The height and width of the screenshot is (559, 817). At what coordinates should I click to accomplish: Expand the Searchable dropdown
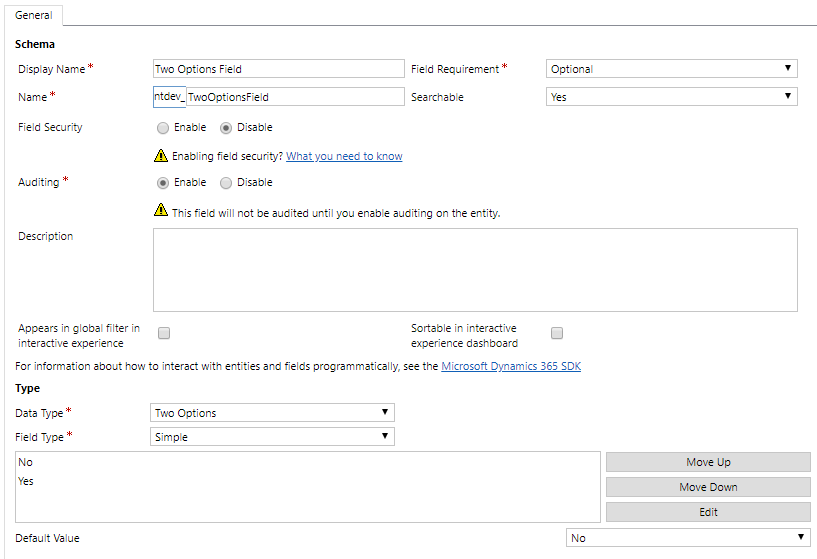coord(672,97)
